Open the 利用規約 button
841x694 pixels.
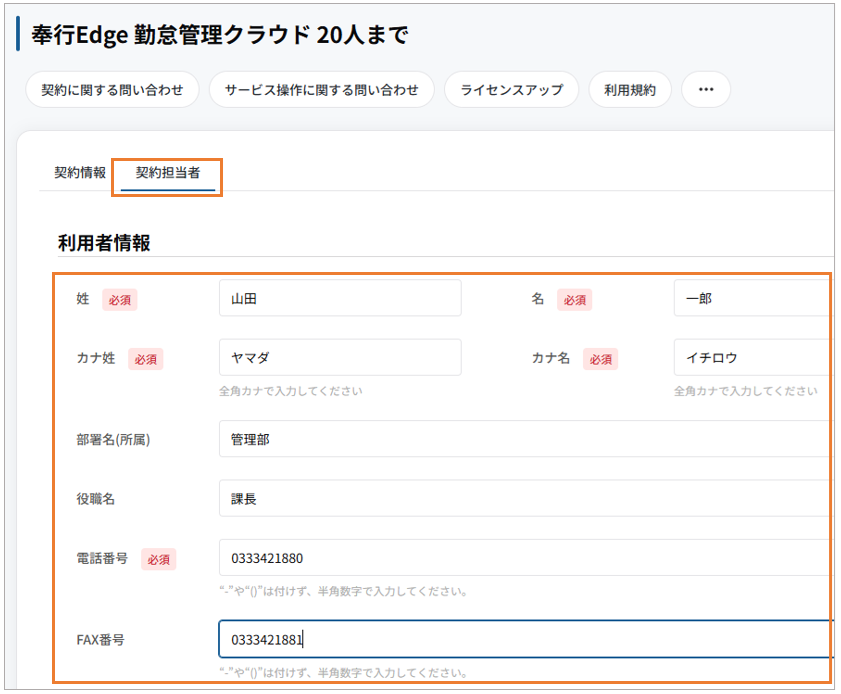pos(630,90)
